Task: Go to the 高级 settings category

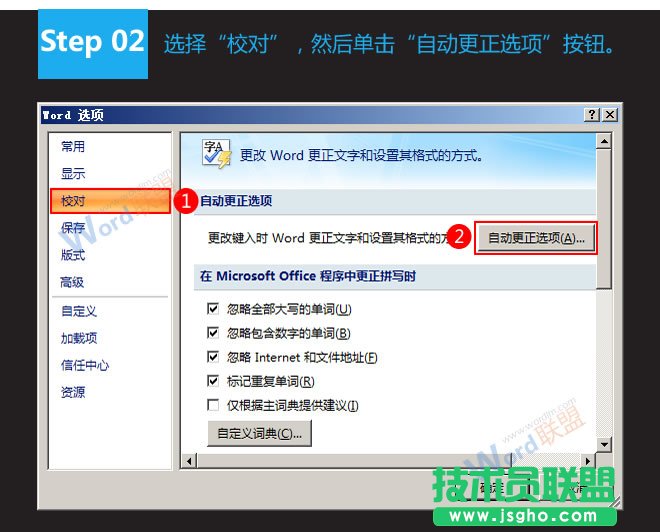Action: pos(73,282)
